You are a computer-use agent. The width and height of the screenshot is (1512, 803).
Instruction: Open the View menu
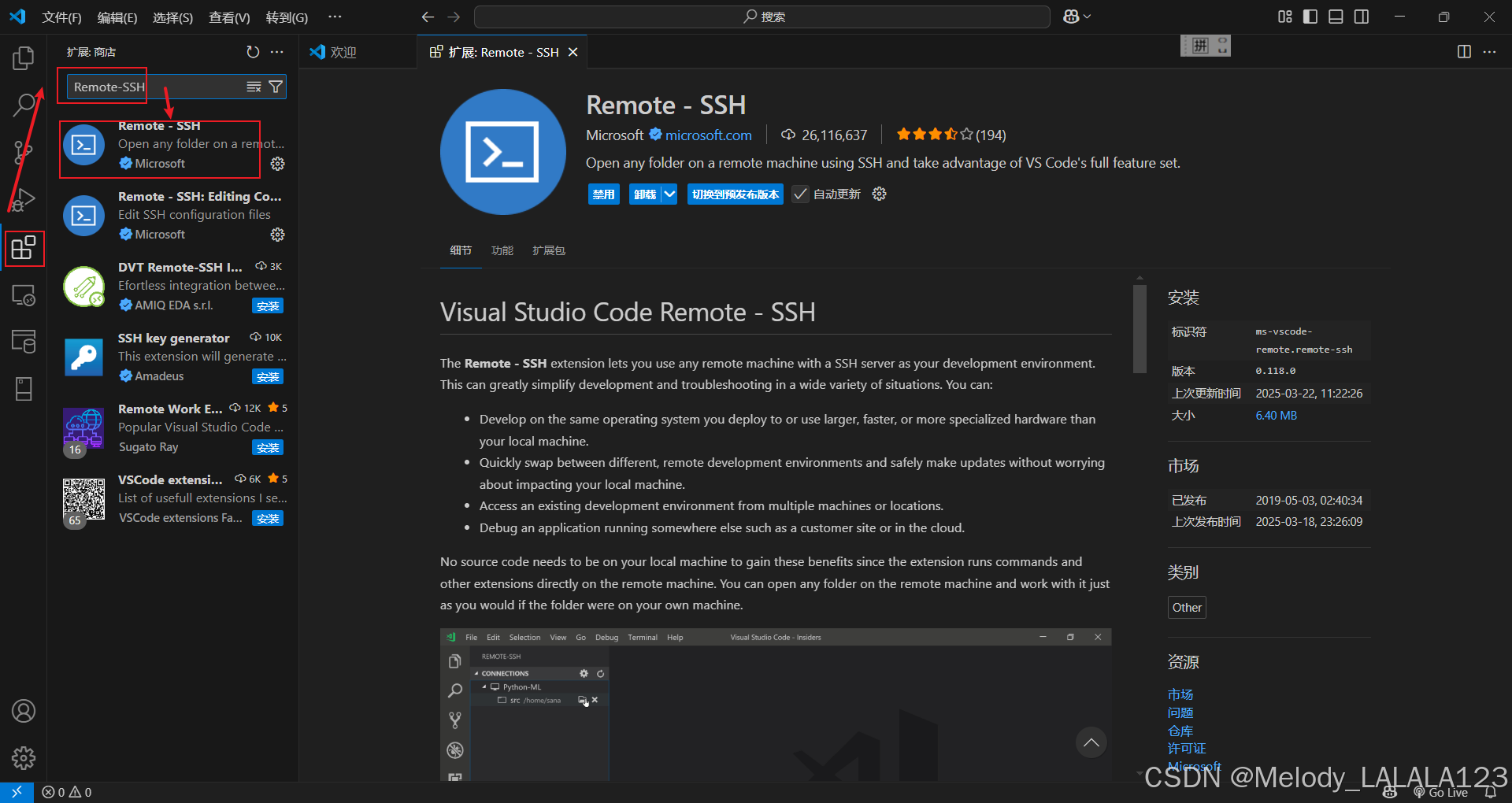tap(229, 17)
